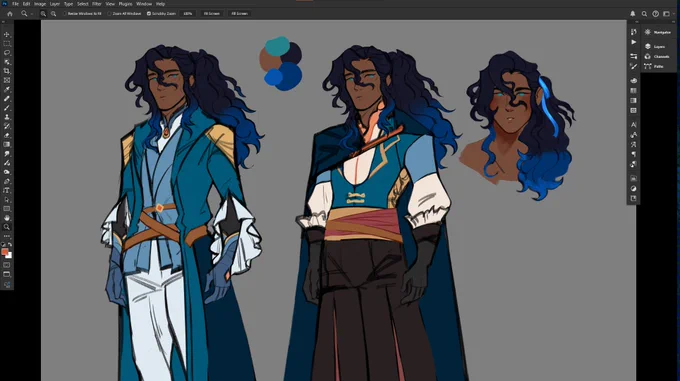This screenshot has width=680, height=381.
Task: Select the Hand tool
Action: click(7, 218)
